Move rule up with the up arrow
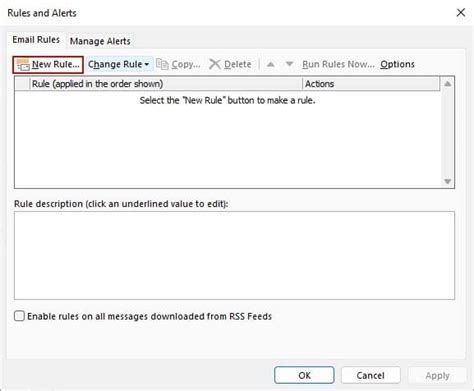474x391 pixels. coord(271,64)
